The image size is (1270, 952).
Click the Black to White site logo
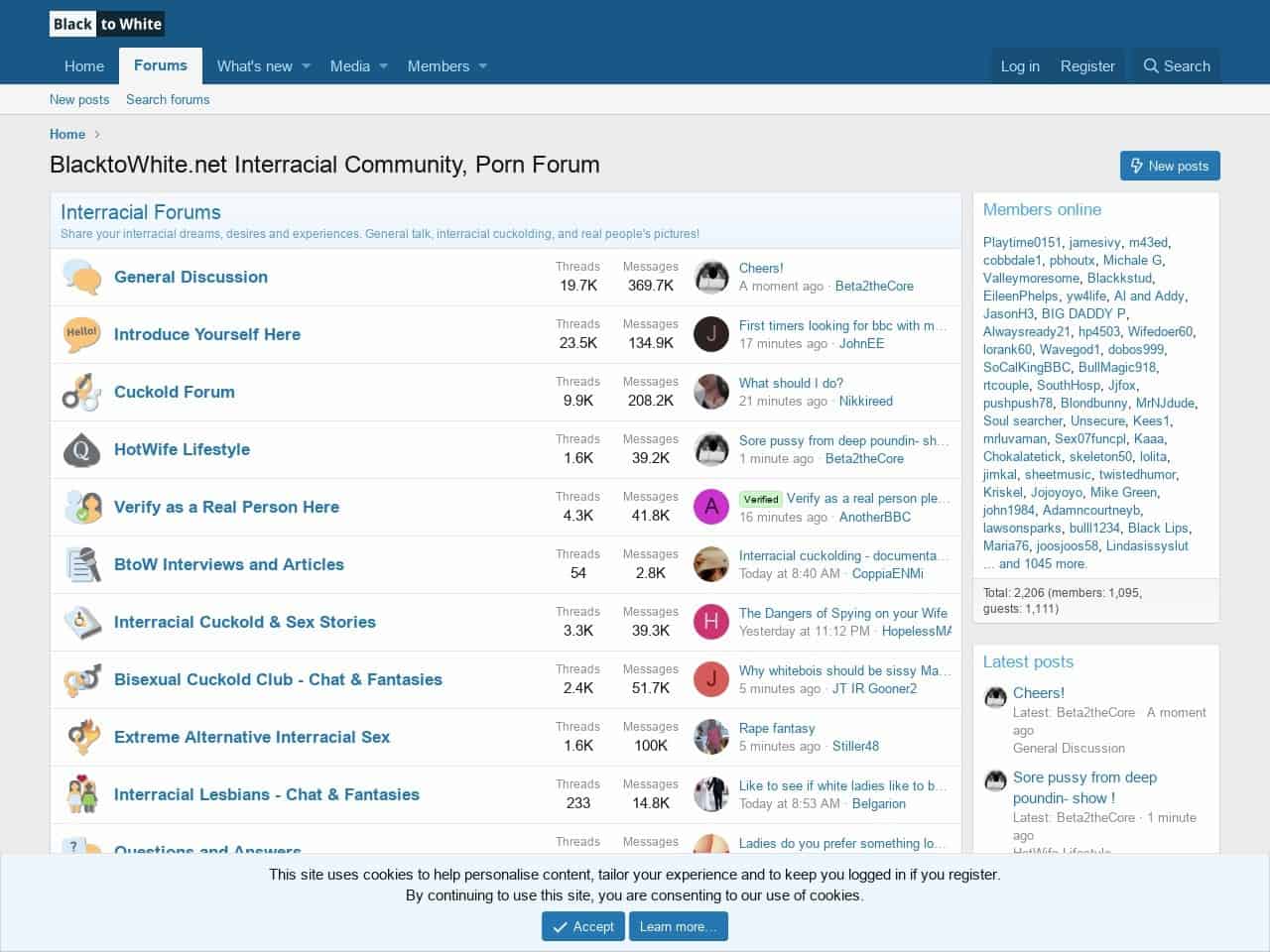[106, 24]
